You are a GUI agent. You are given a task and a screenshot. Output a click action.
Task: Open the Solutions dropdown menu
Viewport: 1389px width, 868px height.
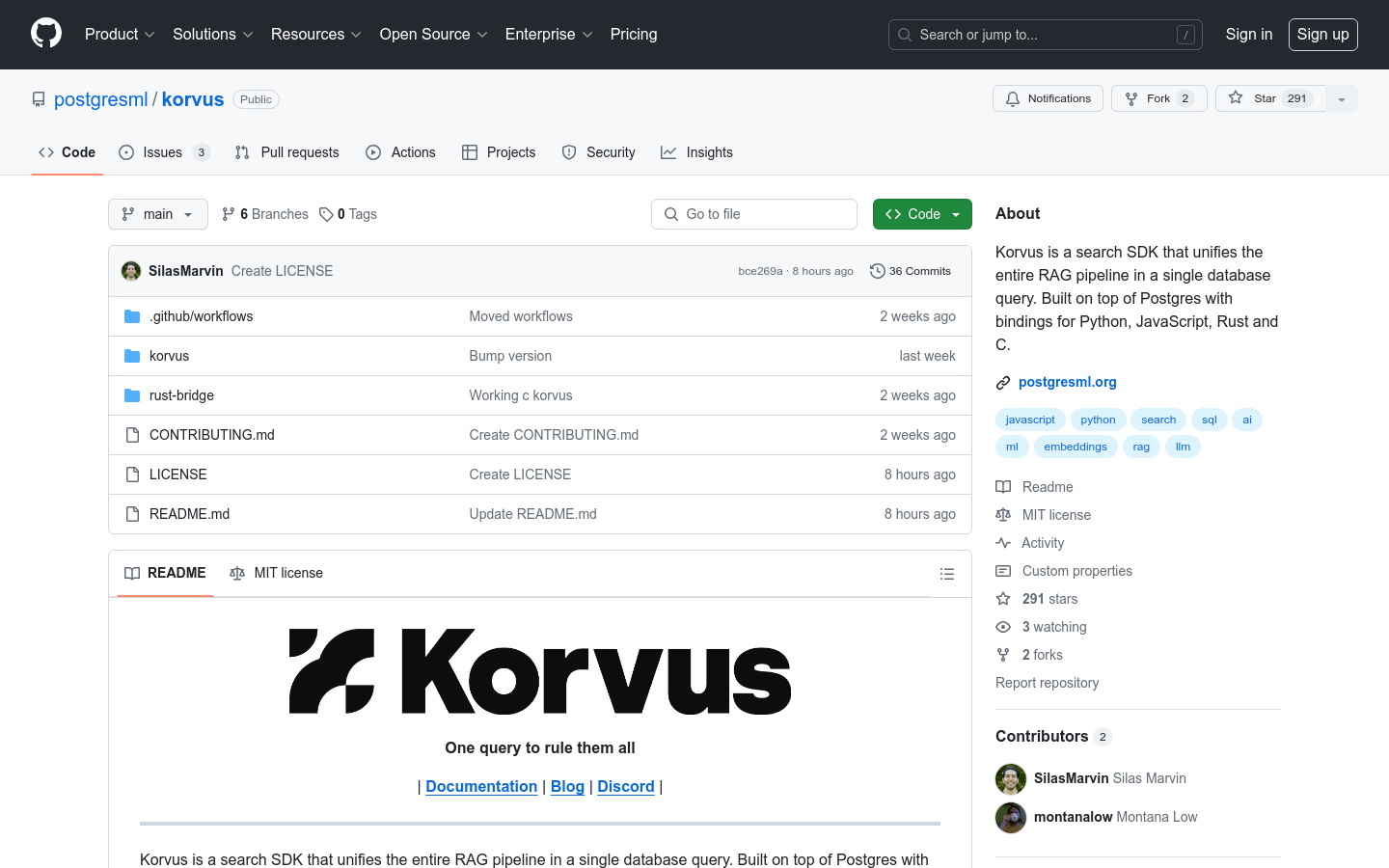213,35
